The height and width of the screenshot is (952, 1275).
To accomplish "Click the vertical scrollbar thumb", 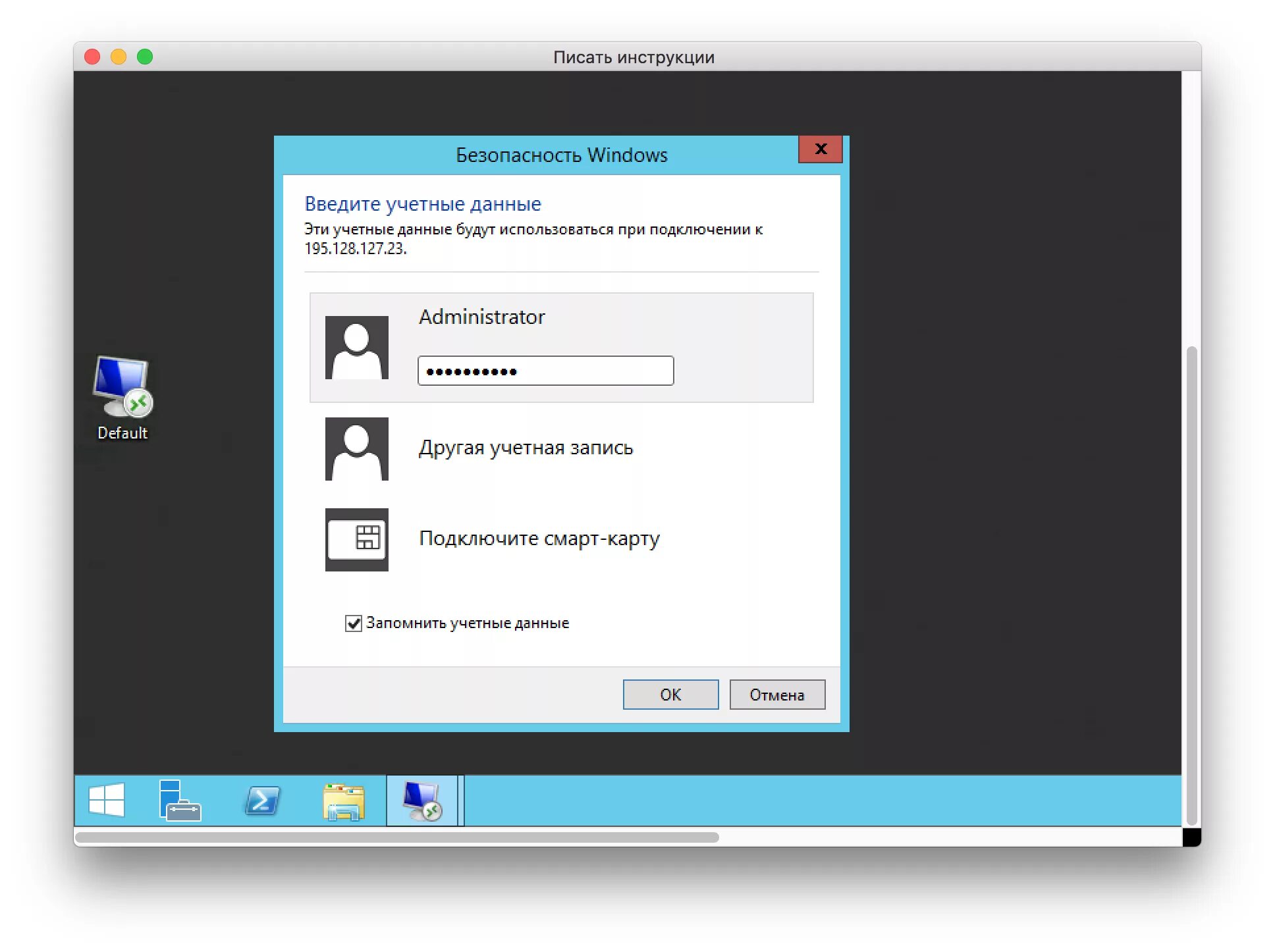I will (x=1191, y=586).
